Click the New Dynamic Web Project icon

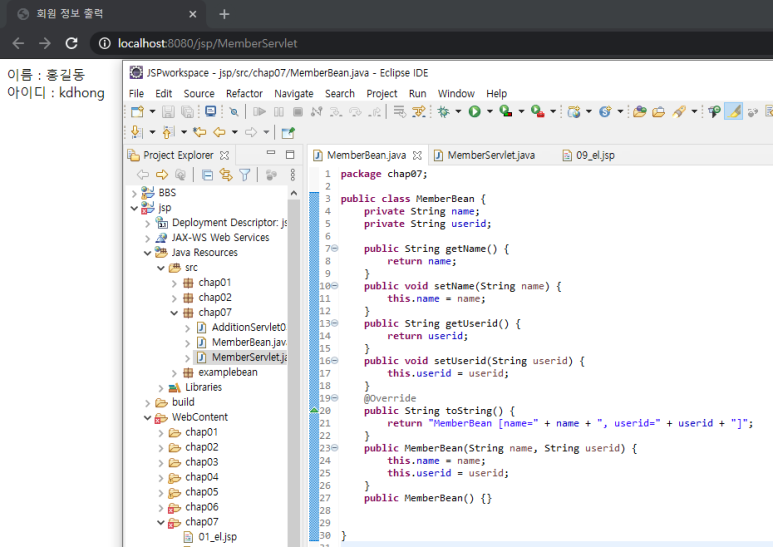click(573, 112)
